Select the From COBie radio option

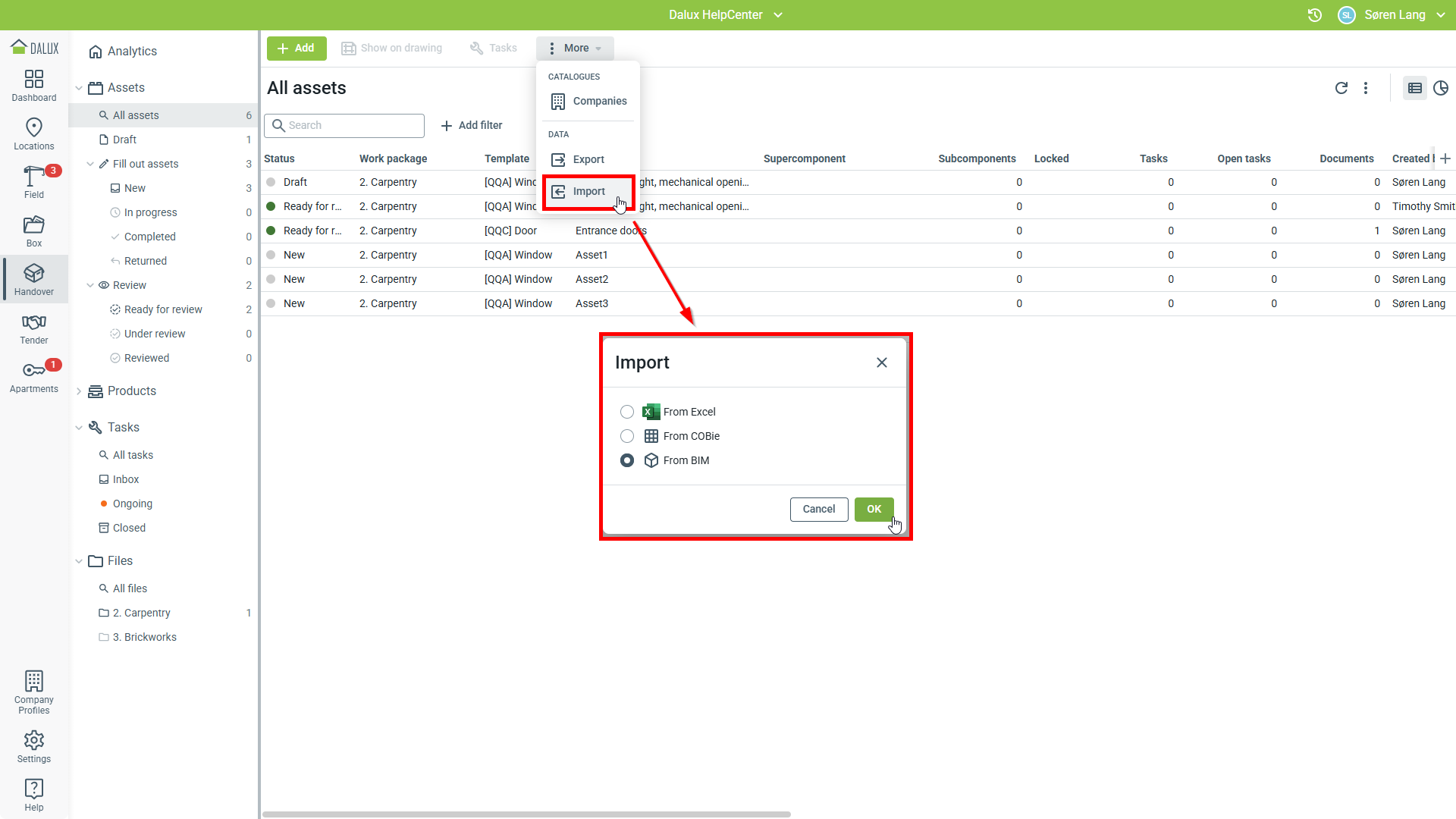coord(627,436)
